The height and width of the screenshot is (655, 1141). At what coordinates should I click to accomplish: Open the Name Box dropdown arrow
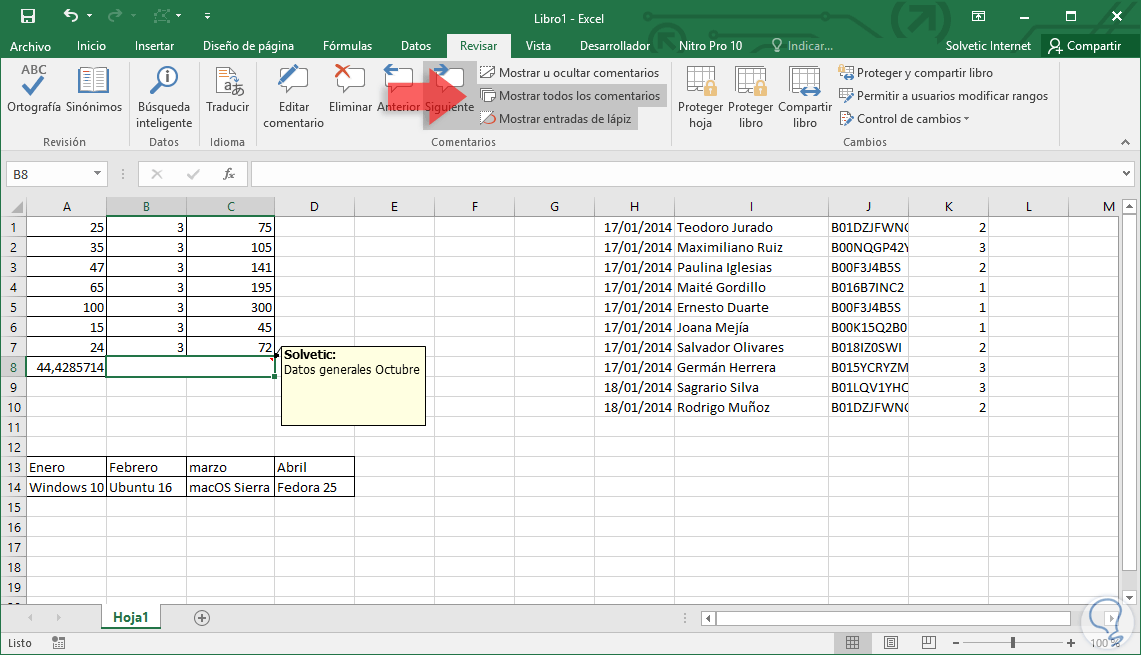pos(97,174)
